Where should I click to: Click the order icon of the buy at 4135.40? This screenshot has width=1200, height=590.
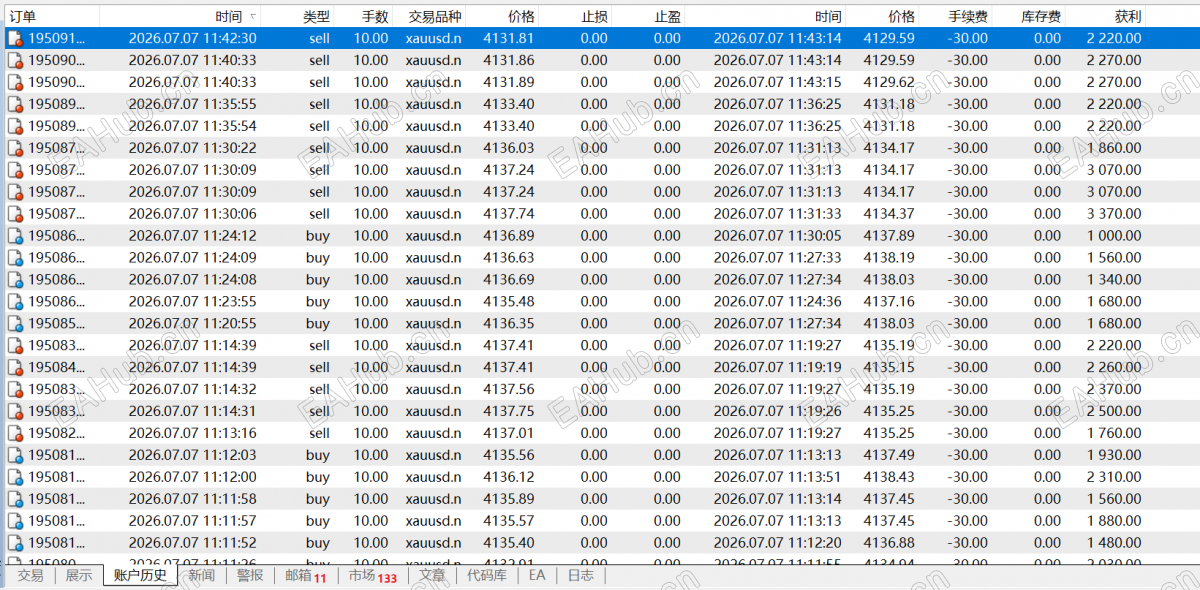coord(15,545)
